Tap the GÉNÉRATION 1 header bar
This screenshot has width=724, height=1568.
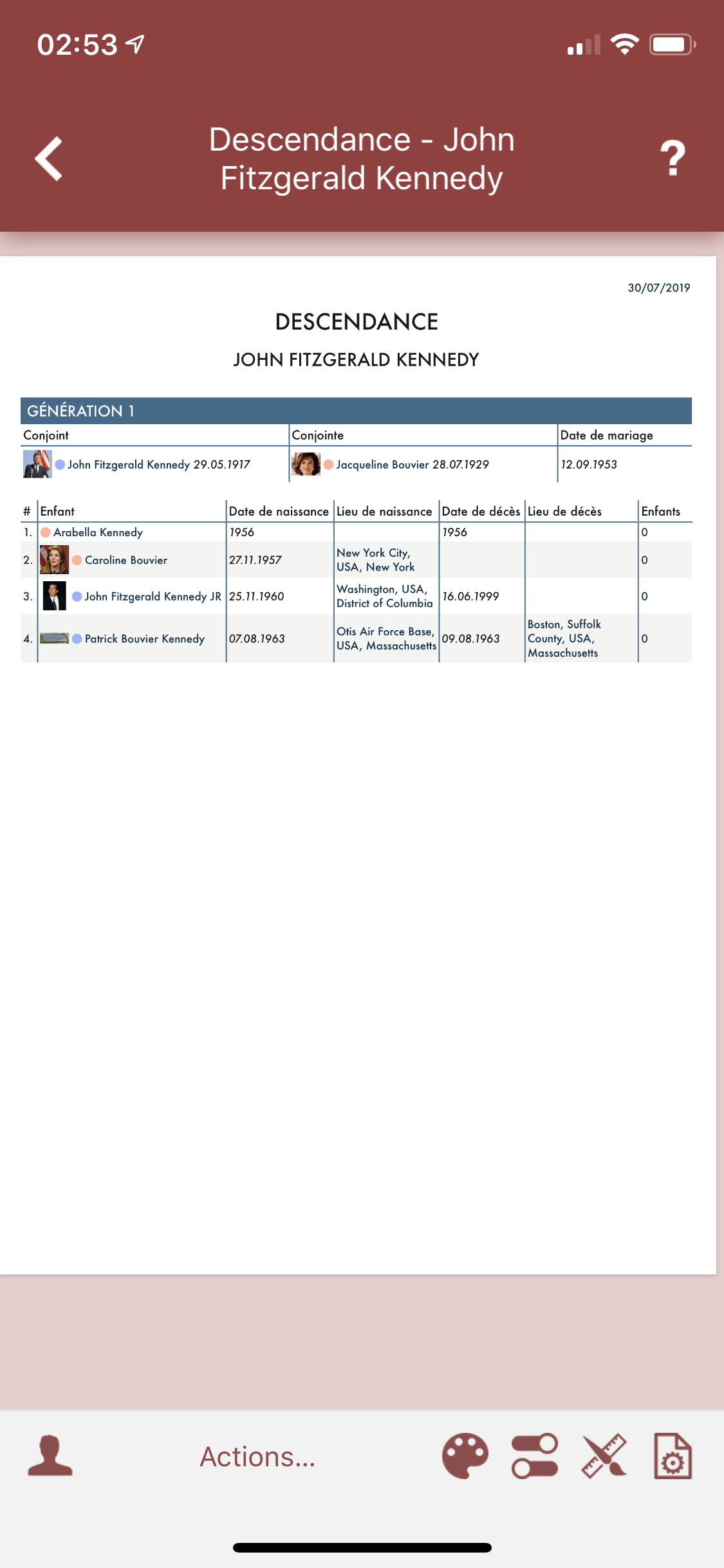click(x=356, y=411)
